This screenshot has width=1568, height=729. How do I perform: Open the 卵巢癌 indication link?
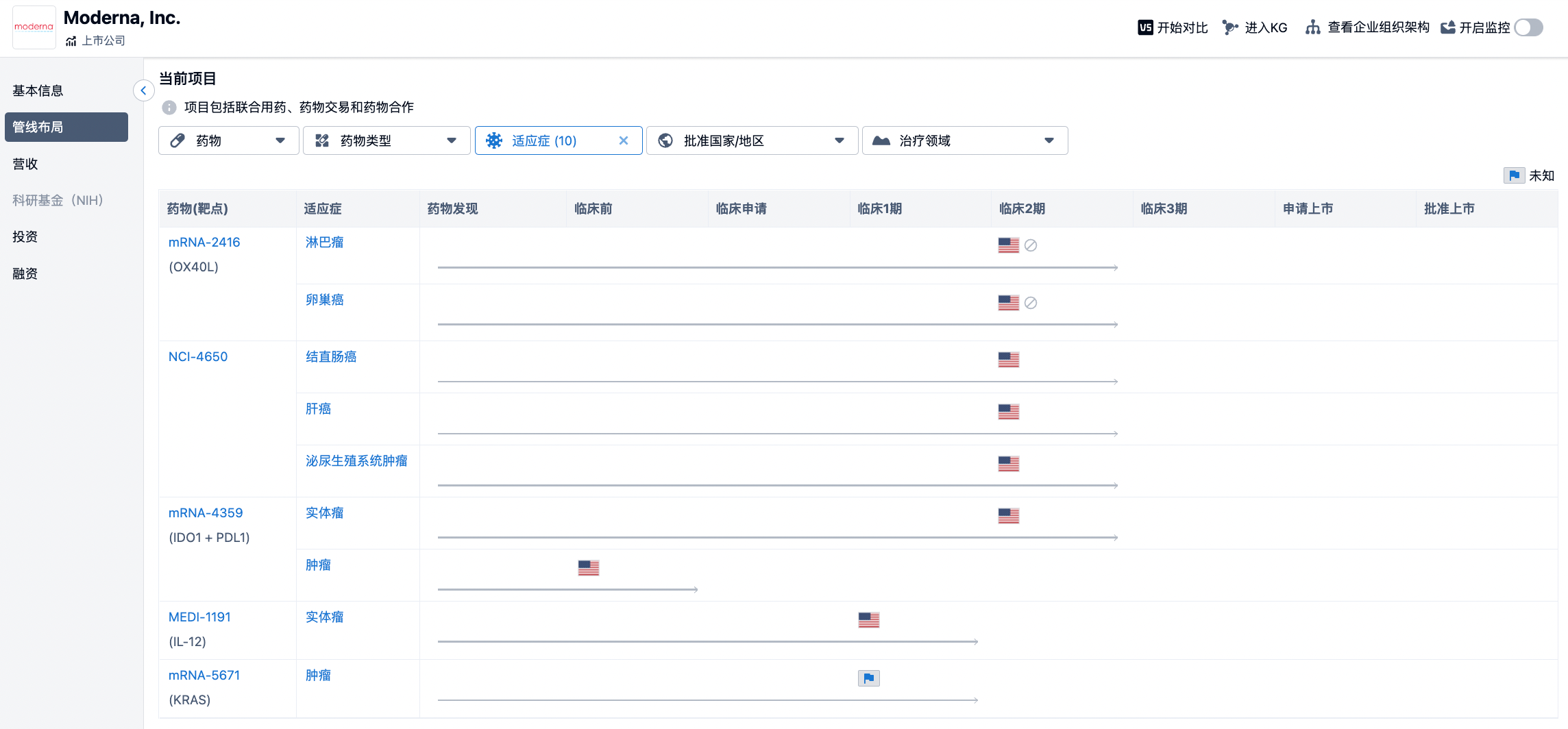[x=325, y=299]
